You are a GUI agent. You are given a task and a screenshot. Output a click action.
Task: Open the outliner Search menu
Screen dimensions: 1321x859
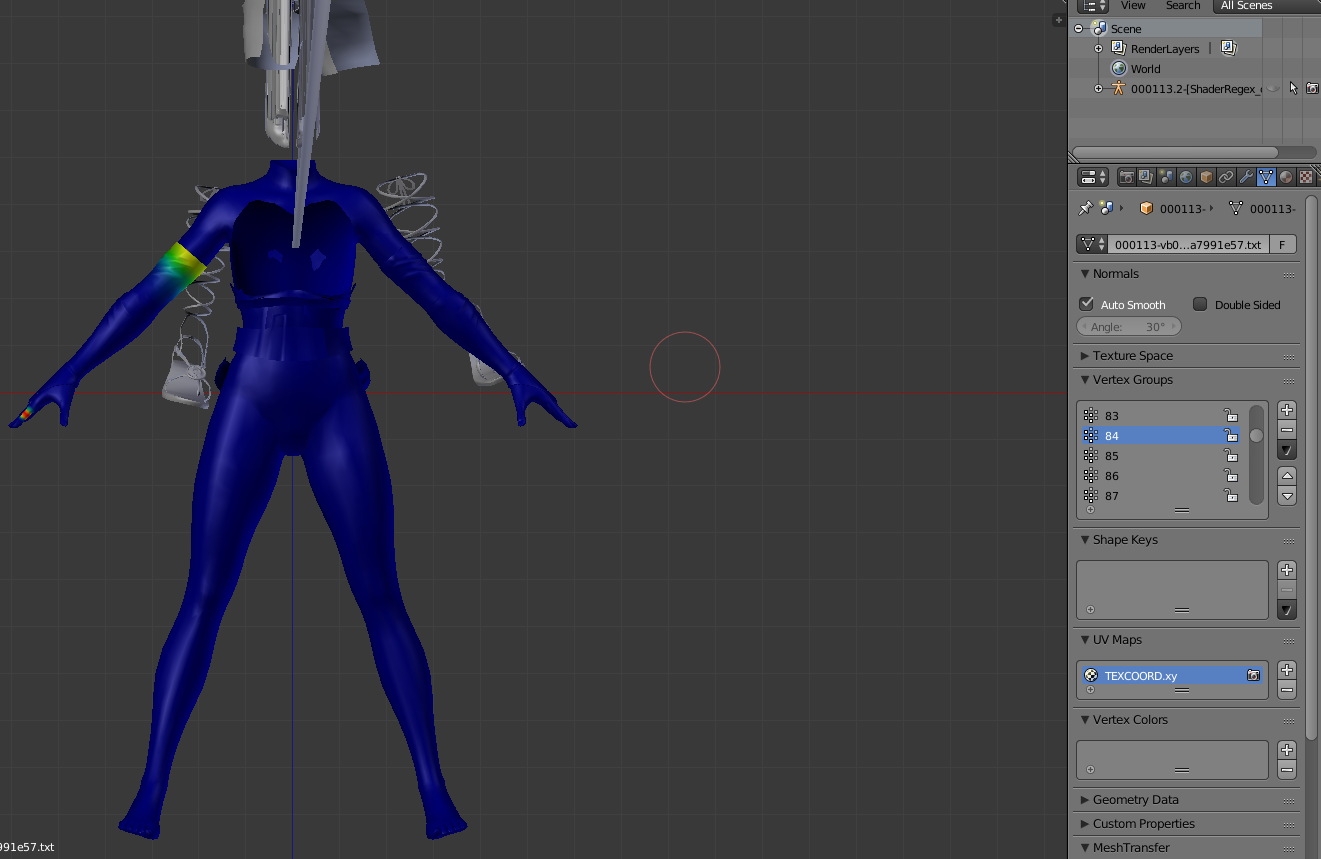[x=1183, y=6]
